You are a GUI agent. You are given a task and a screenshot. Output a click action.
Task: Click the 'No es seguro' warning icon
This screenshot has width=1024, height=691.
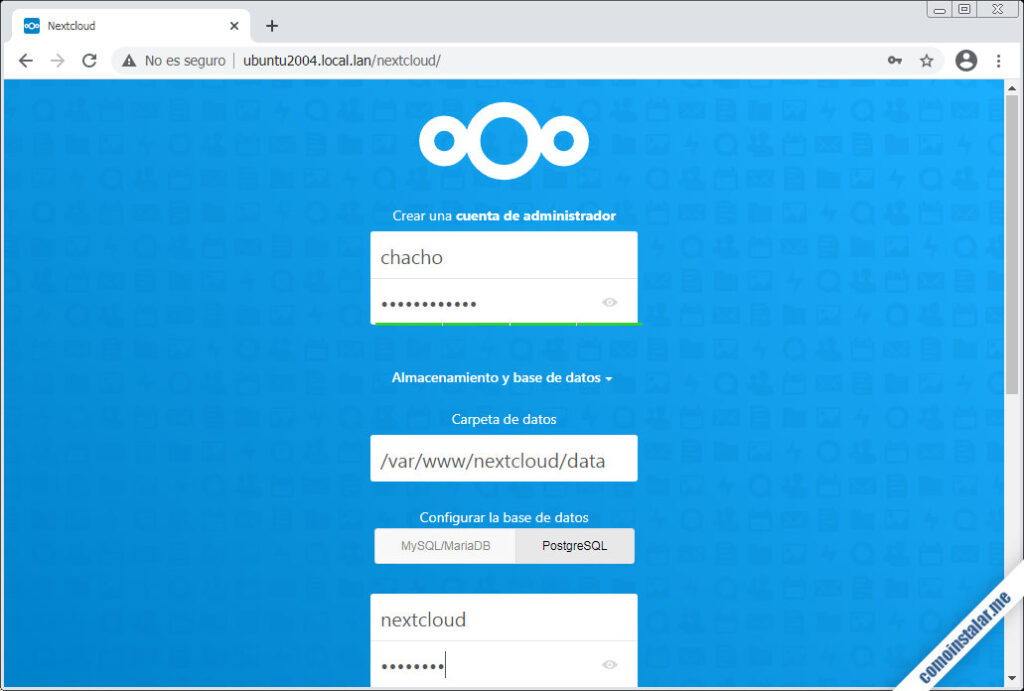pyautogui.click(x=129, y=61)
